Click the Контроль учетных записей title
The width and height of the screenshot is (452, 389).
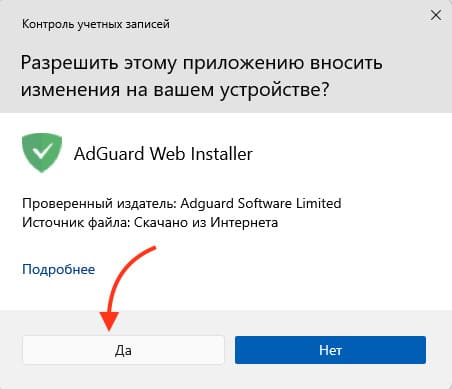click(x=96, y=24)
